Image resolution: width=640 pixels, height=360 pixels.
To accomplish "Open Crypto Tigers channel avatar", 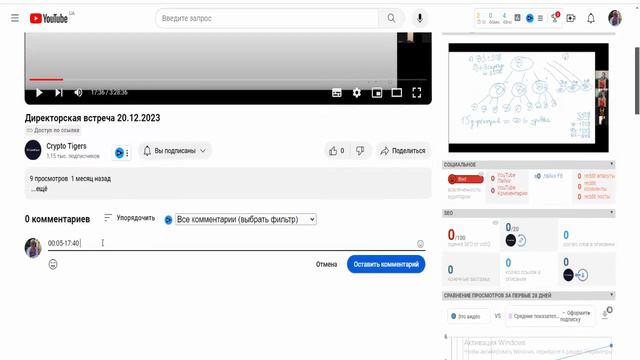I will pyautogui.click(x=33, y=150).
